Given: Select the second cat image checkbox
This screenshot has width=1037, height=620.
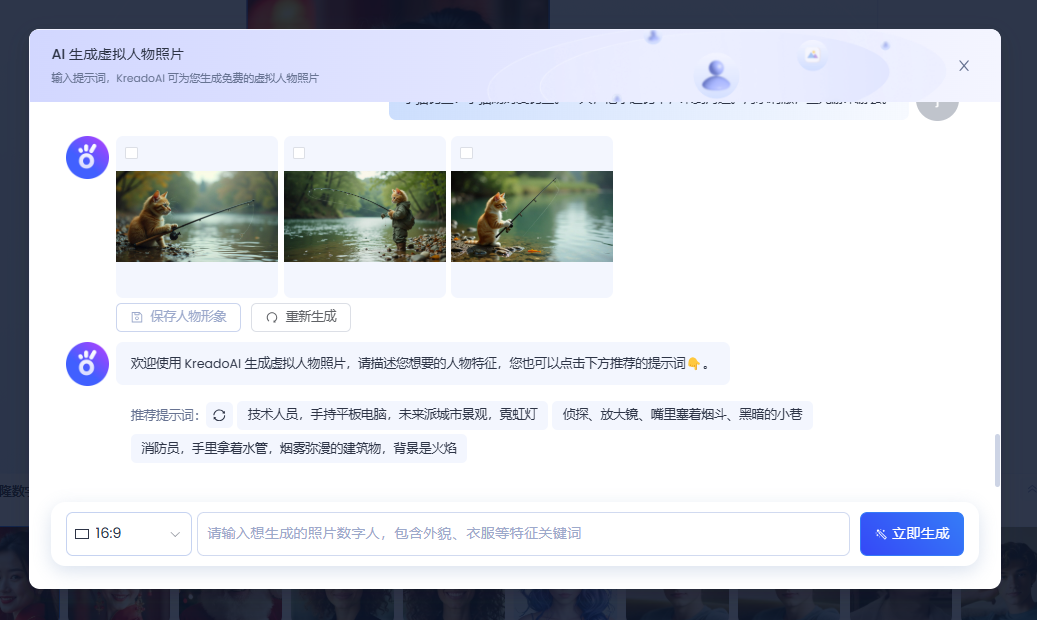Looking at the screenshot, I should (x=299, y=153).
